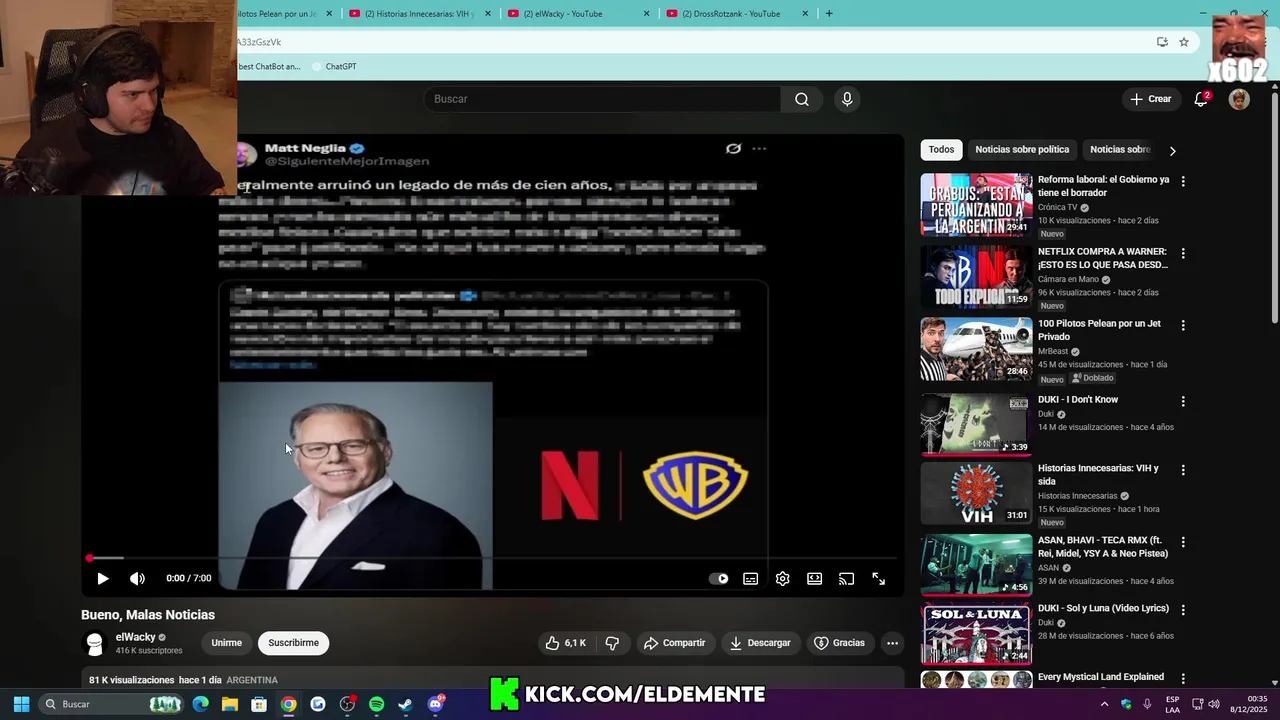Open the YouTube notifications bell

click(1201, 99)
